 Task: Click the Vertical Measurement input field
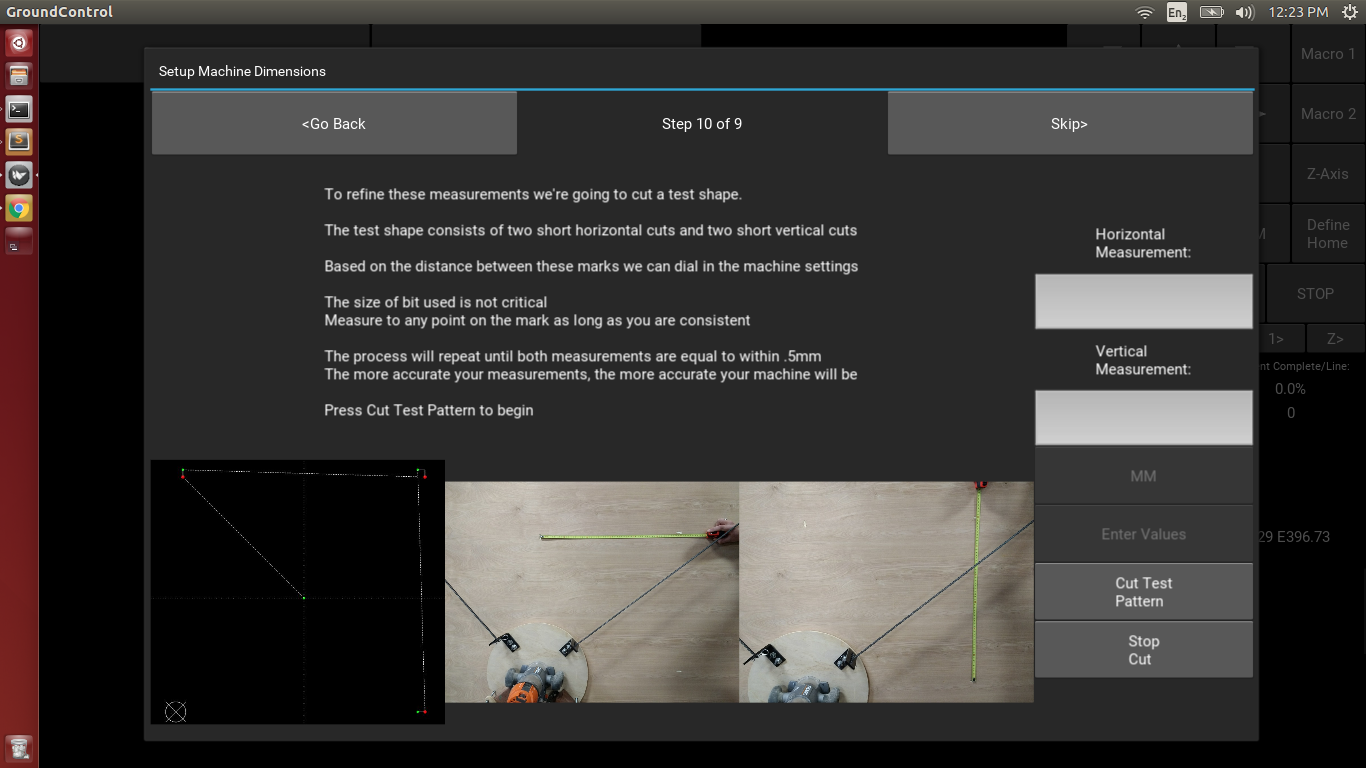[1143, 417]
